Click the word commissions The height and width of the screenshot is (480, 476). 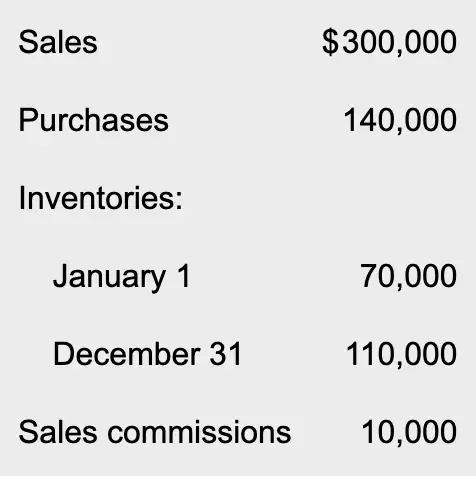(199, 433)
